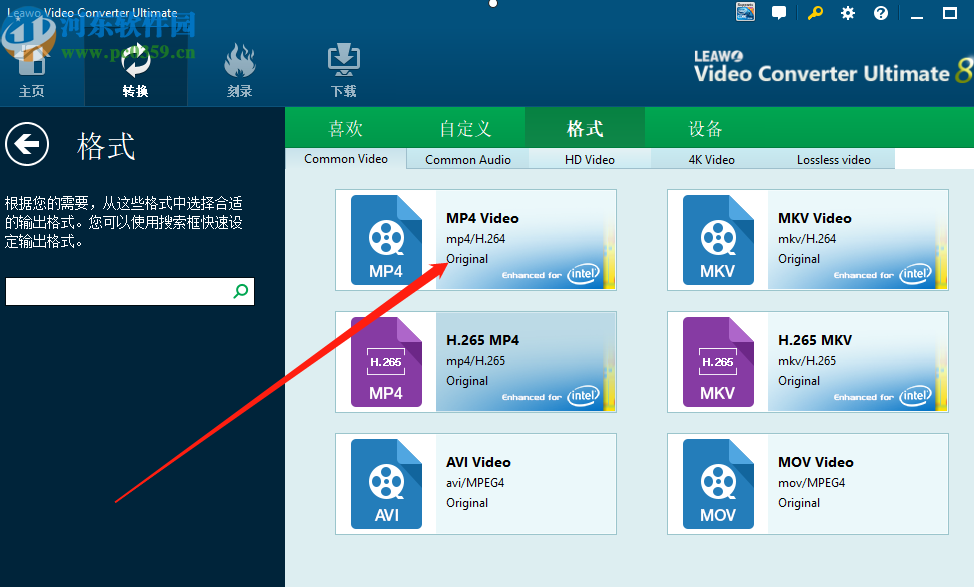Click the MP4 Video file icon

point(386,240)
